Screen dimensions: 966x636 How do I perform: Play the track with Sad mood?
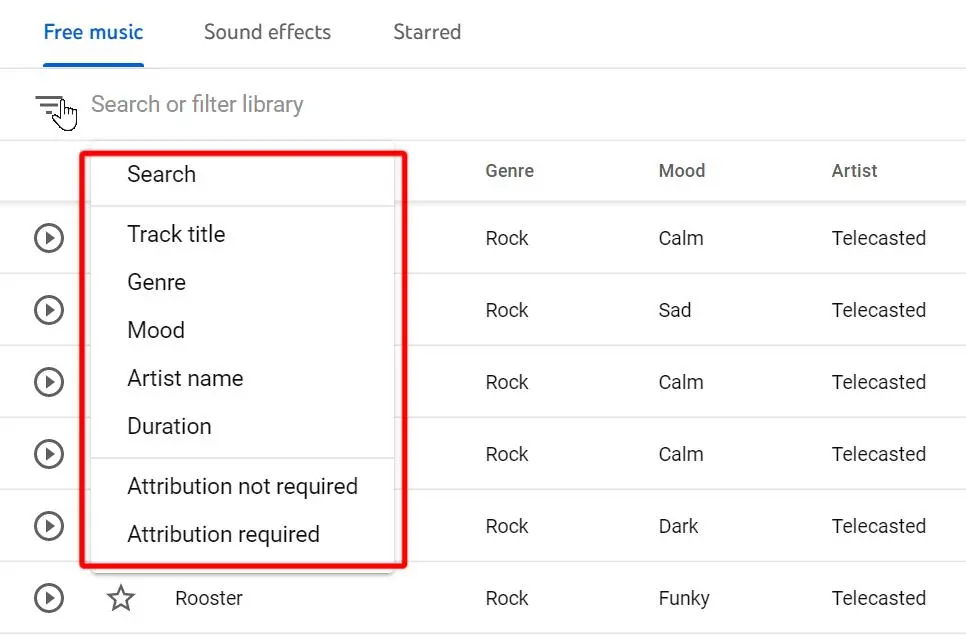point(48,310)
